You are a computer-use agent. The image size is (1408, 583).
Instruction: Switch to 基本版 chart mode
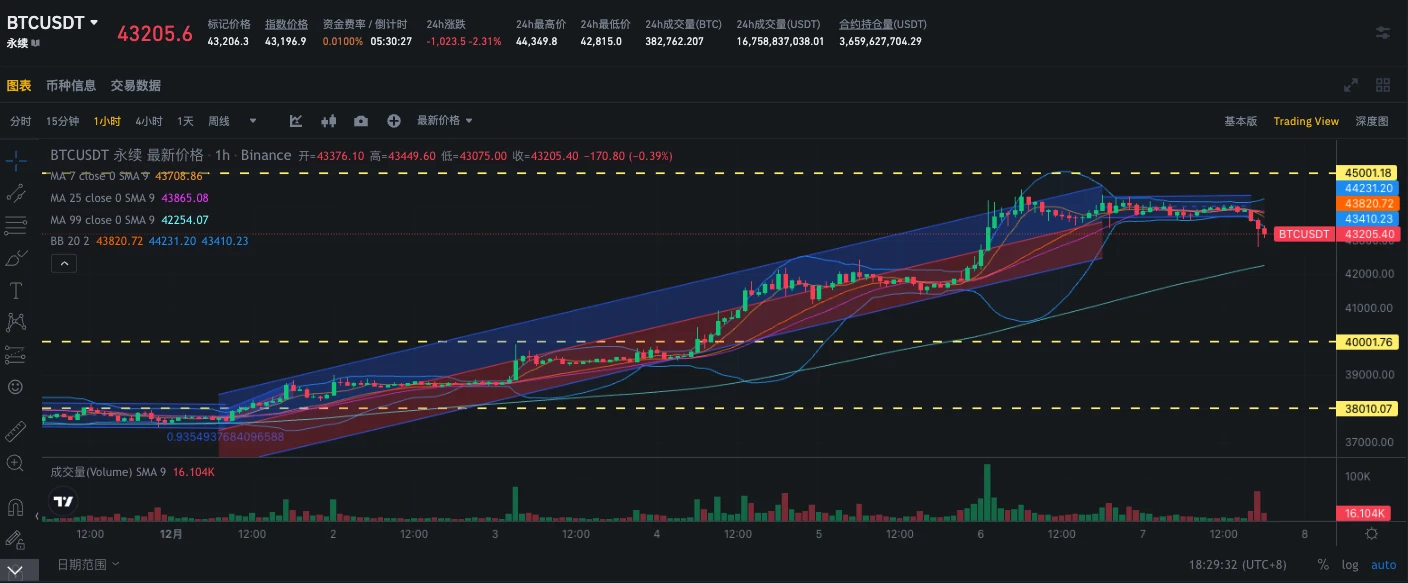[x=1241, y=121]
